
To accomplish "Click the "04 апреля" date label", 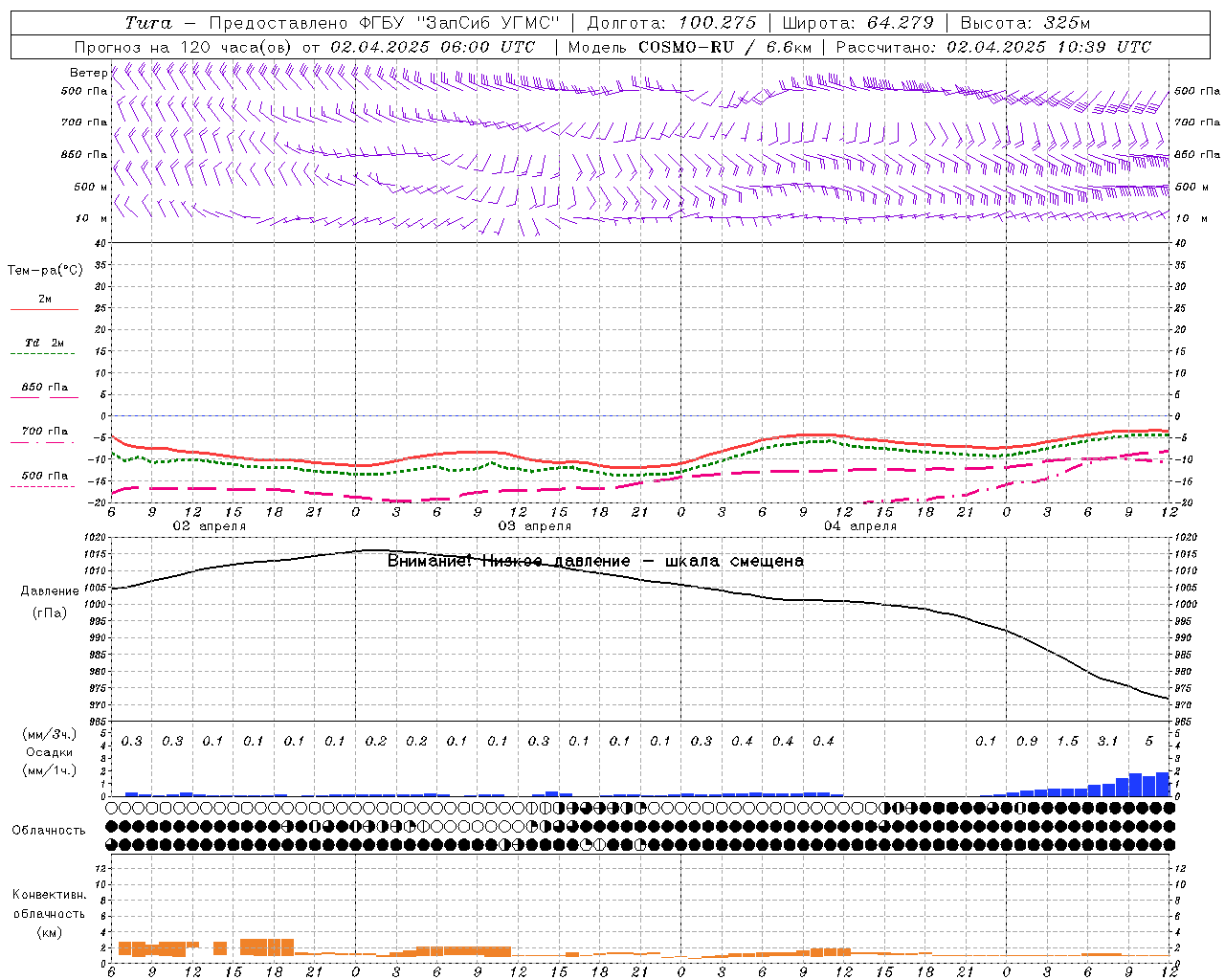I will [x=859, y=526].
